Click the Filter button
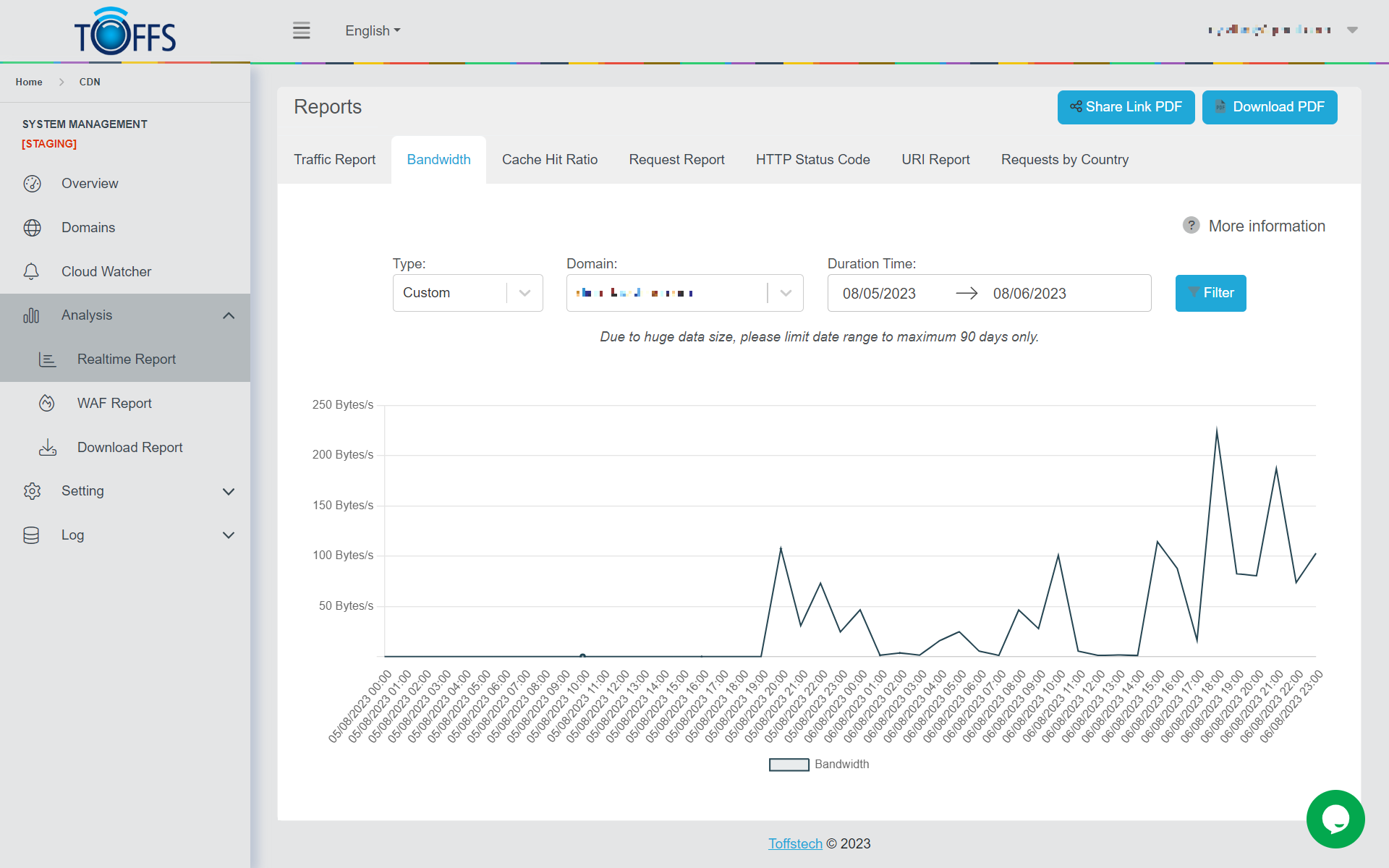The height and width of the screenshot is (868, 1389). point(1210,293)
